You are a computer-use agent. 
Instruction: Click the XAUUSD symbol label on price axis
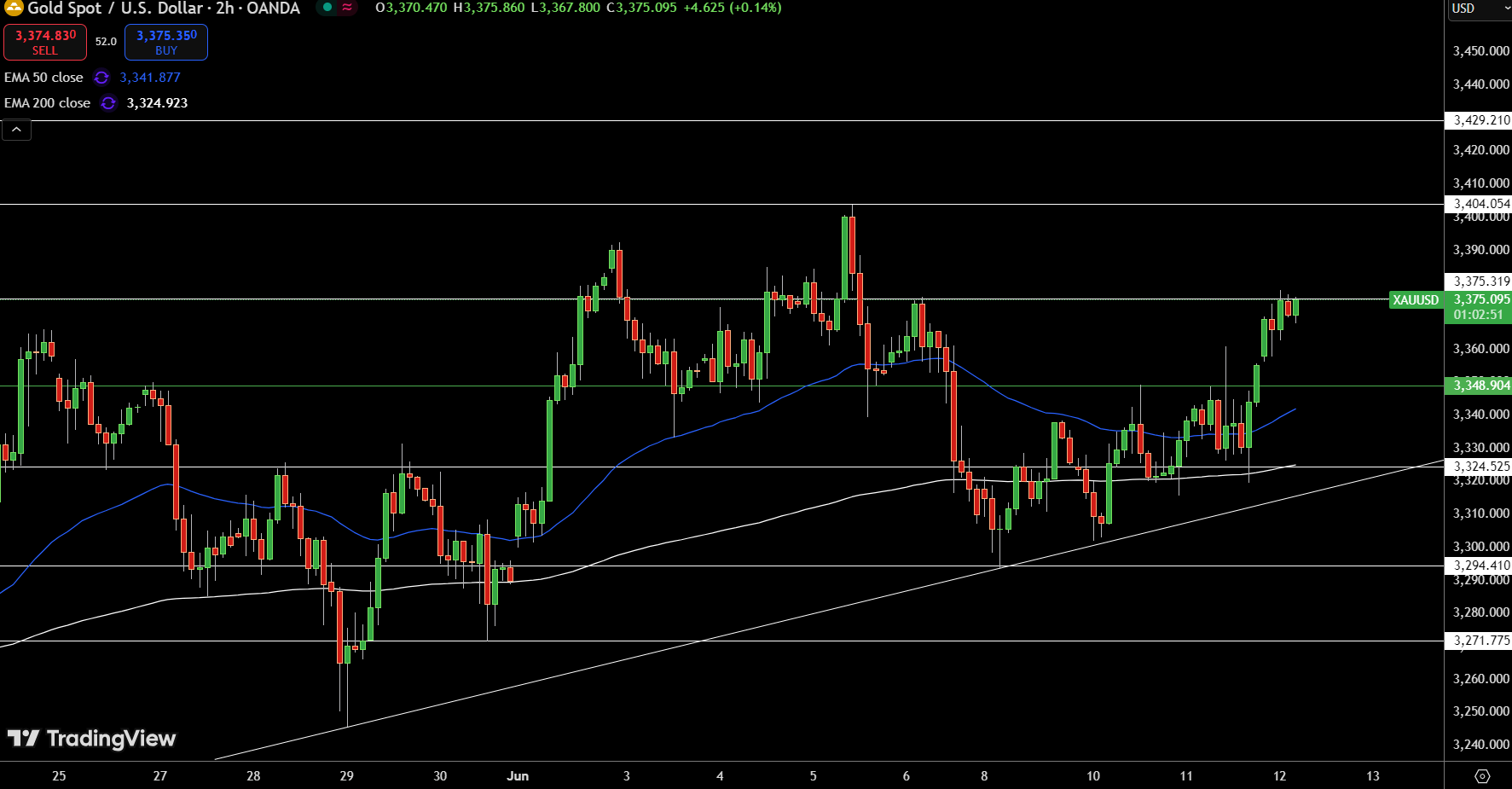1416,300
